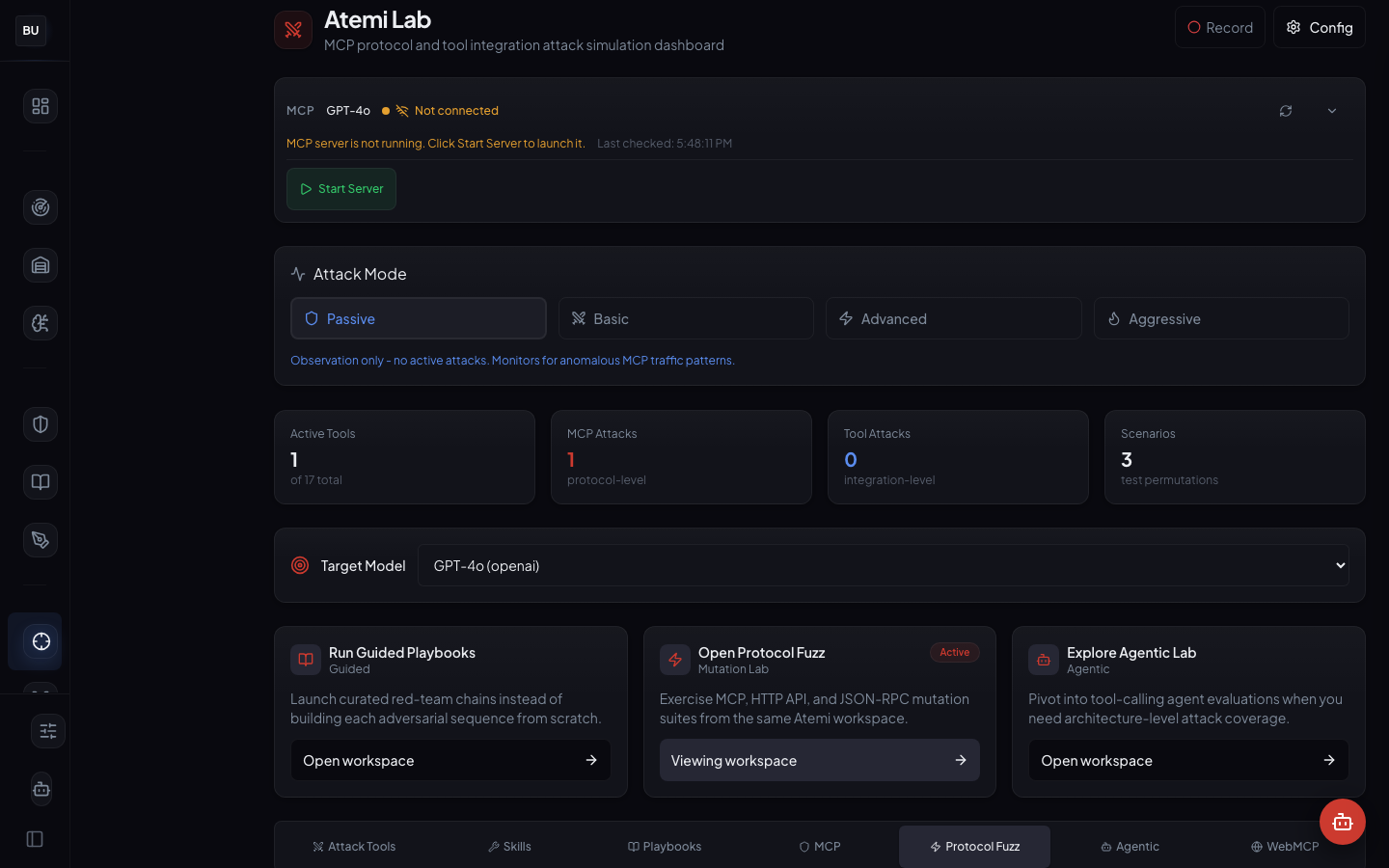Collapse sidebar using the panel icon
1389x868 pixels.
pyautogui.click(x=35, y=839)
